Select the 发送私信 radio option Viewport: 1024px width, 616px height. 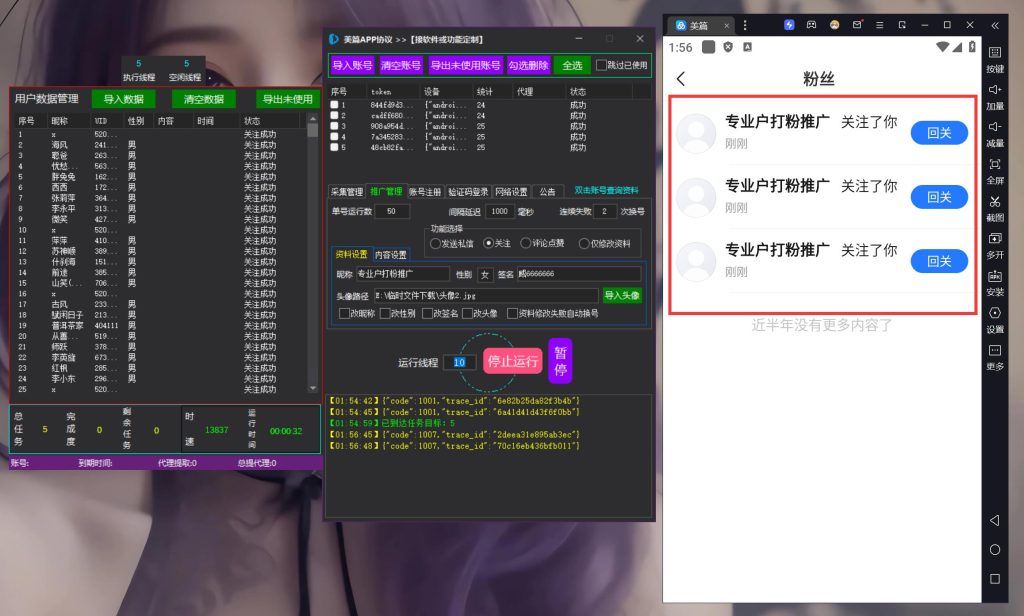click(435, 243)
